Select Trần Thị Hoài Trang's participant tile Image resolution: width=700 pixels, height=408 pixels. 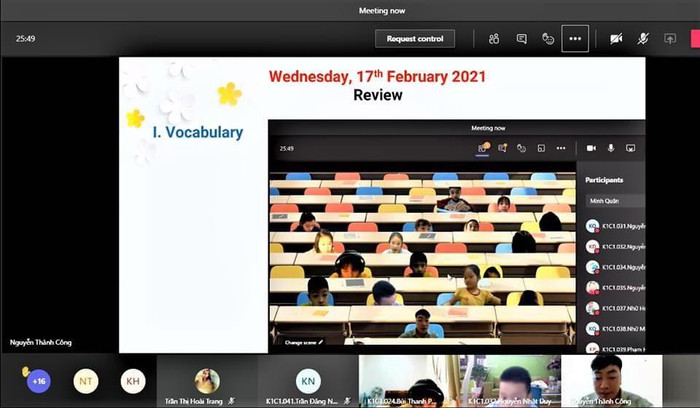point(207,381)
